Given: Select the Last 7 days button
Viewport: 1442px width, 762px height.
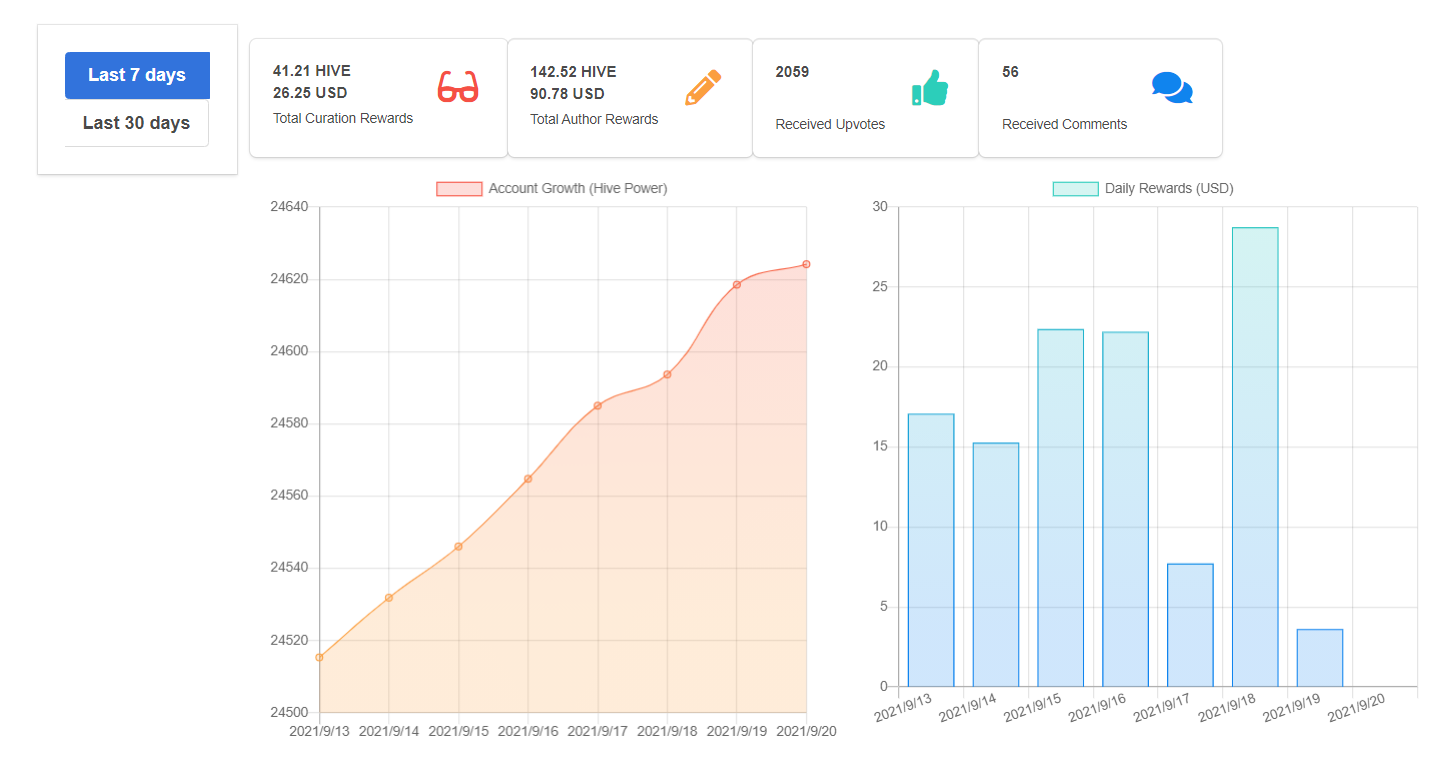Looking at the screenshot, I should [137, 75].
